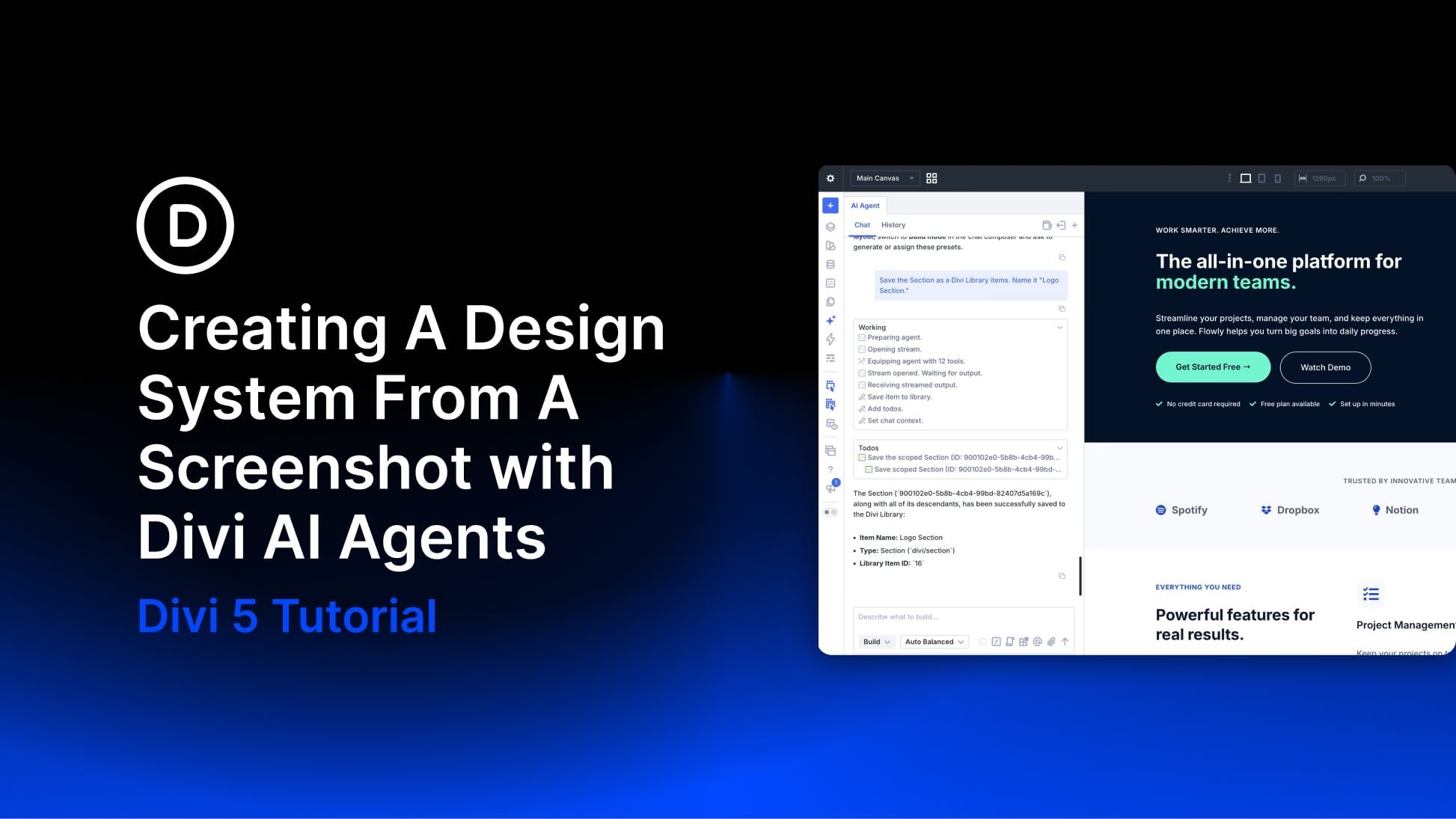Screen dimensions: 1456x819
Task: Click the Dropbox logo link
Action: tap(1290, 510)
